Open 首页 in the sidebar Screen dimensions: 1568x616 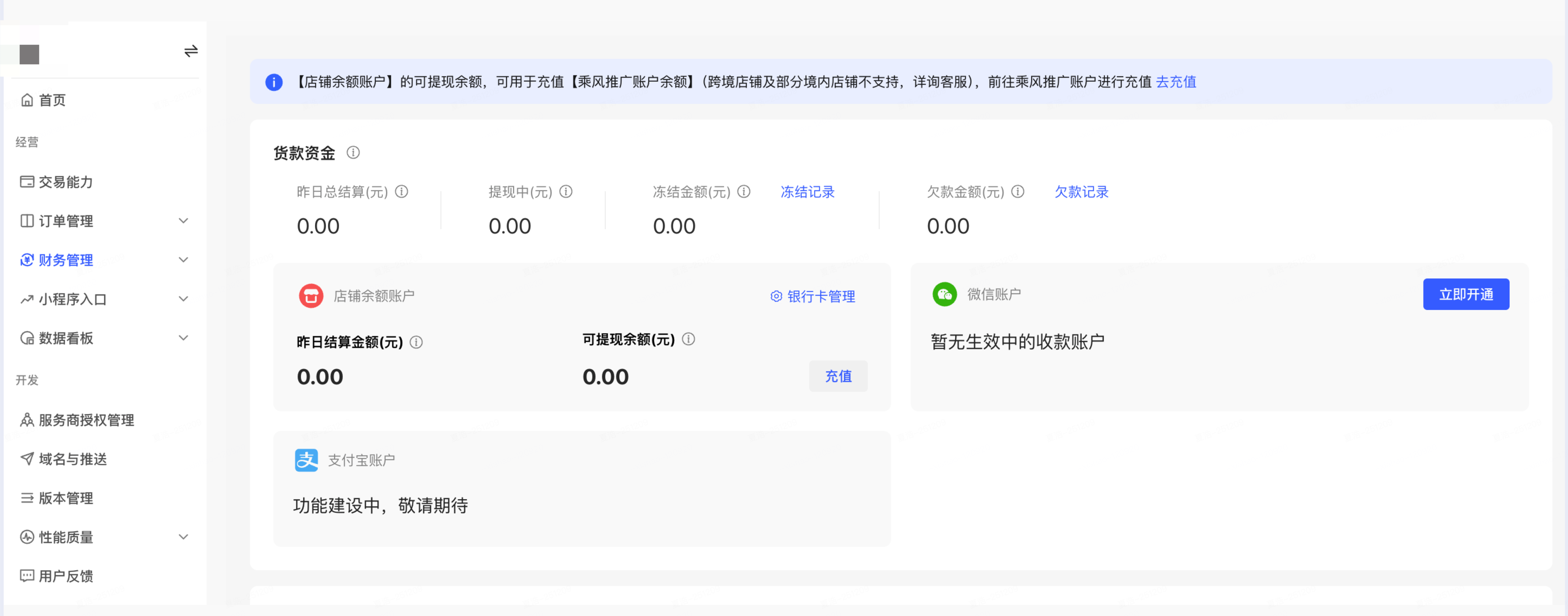click(52, 100)
